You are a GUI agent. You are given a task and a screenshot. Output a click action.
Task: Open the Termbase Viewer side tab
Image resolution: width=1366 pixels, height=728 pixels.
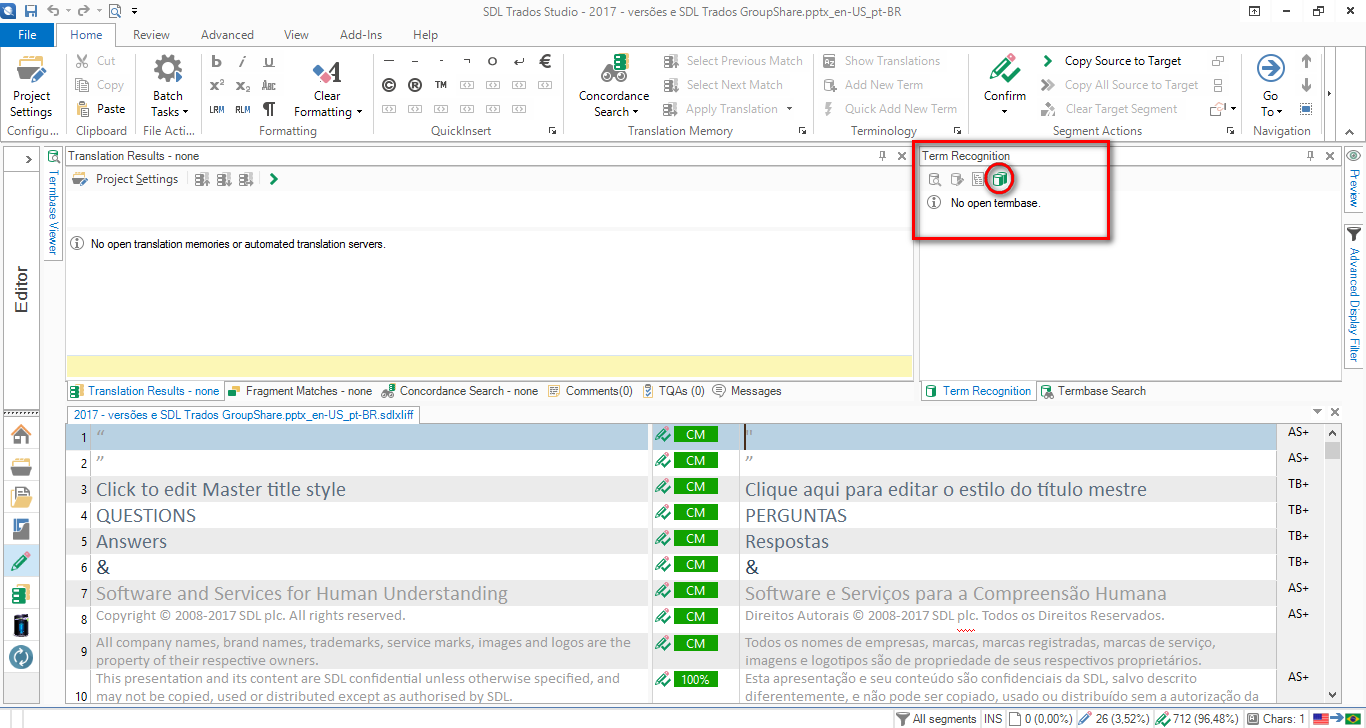54,203
